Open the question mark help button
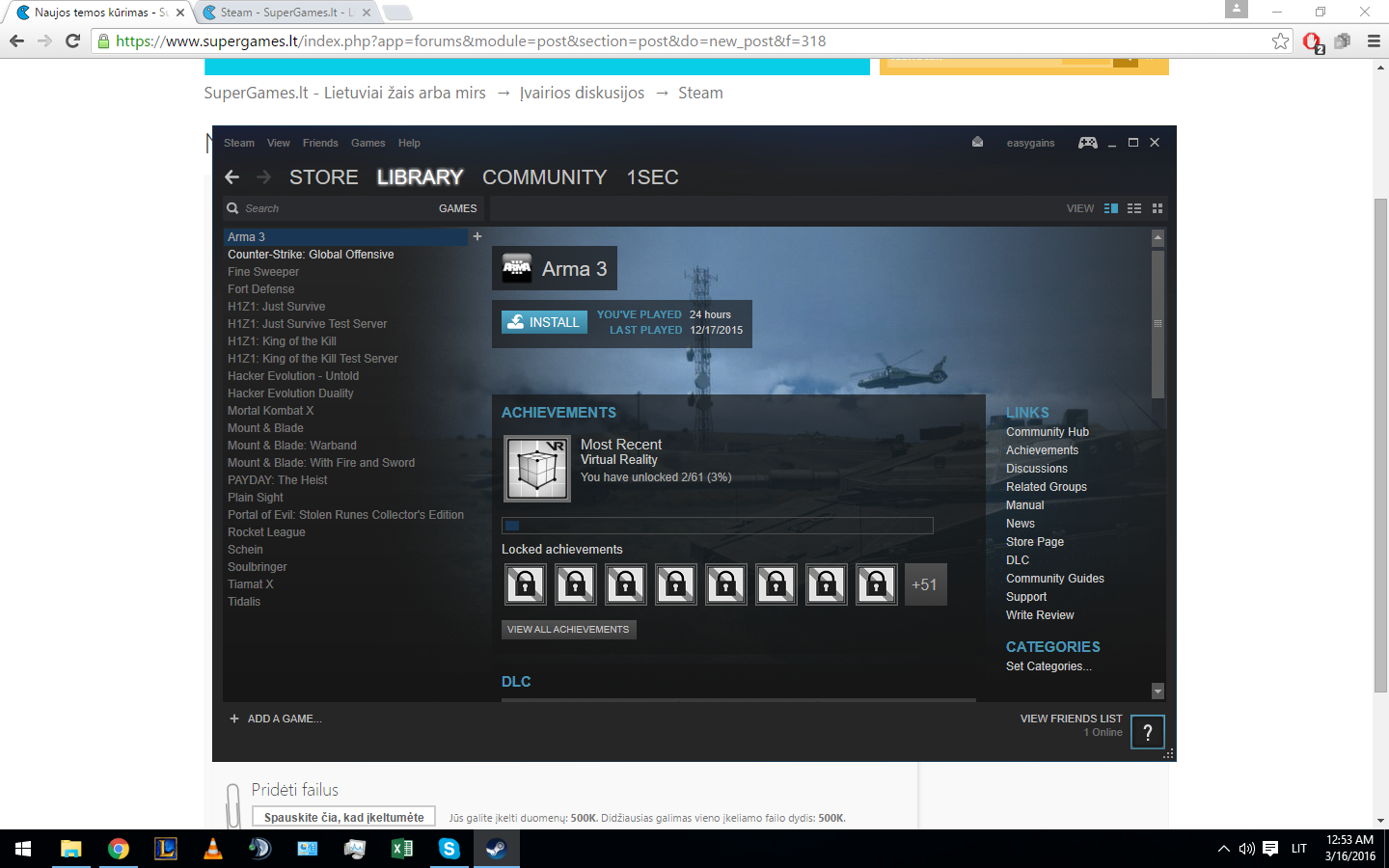The width and height of the screenshot is (1389, 868). click(1148, 732)
